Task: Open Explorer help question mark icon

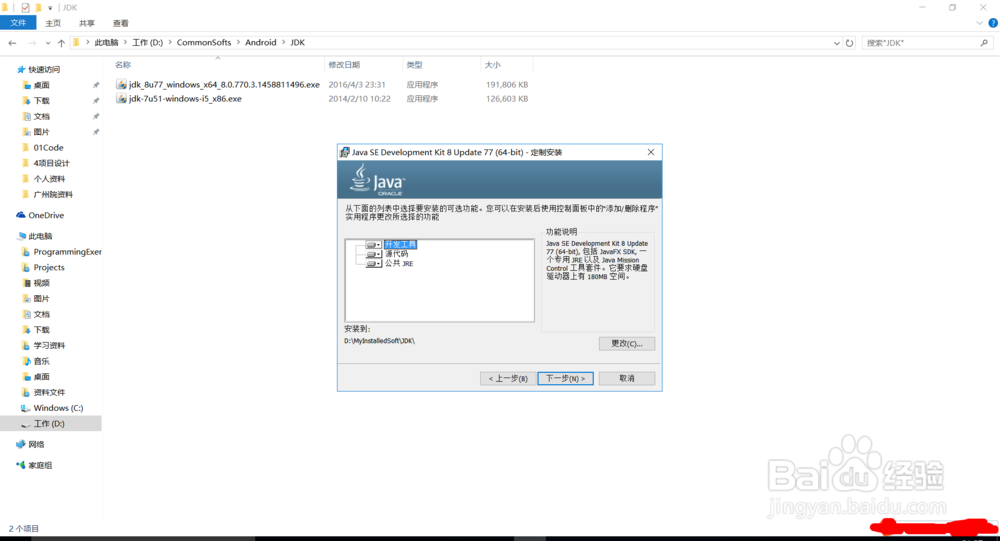Action: pos(993,23)
